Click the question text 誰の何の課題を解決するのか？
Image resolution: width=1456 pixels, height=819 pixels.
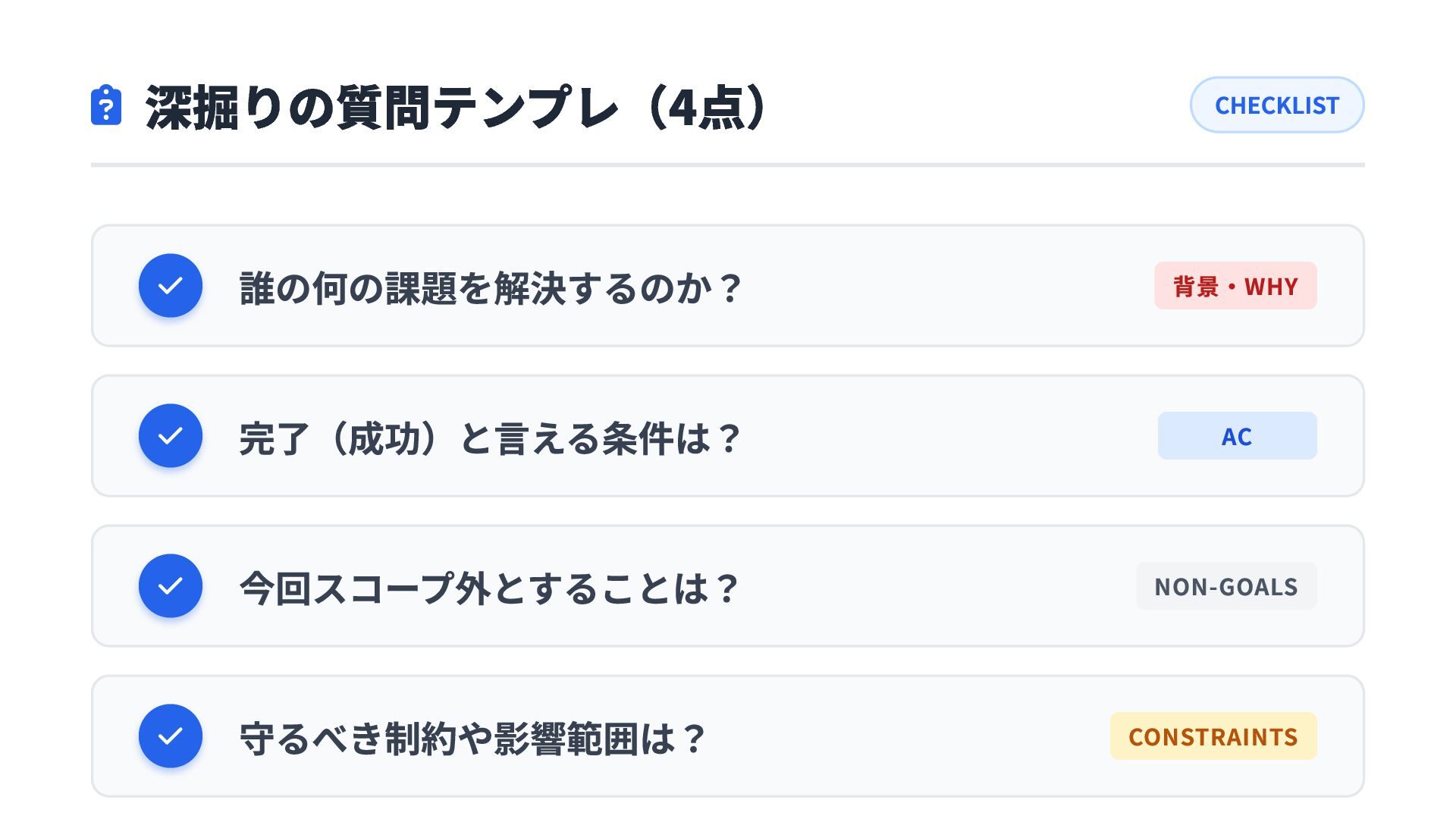(x=490, y=288)
